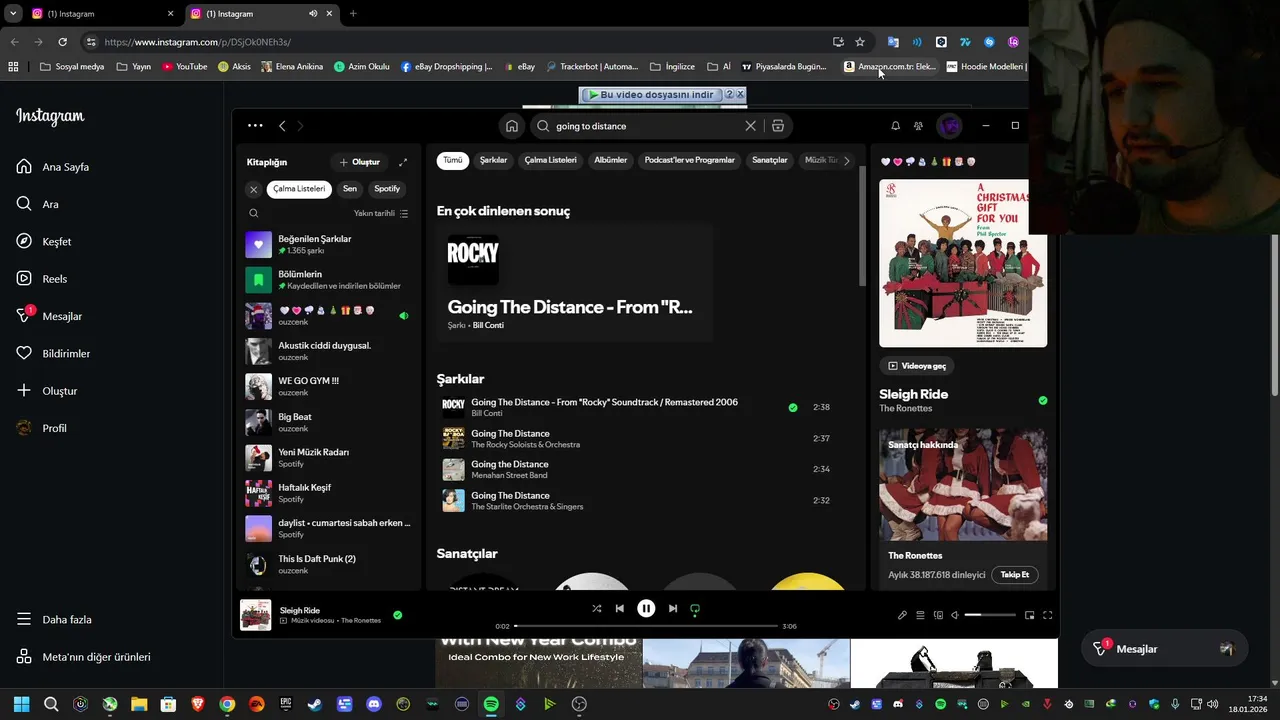Screen dimensions: 1280x720
Task: Select the Şarkılar filter tab
Action: (494, 160)
